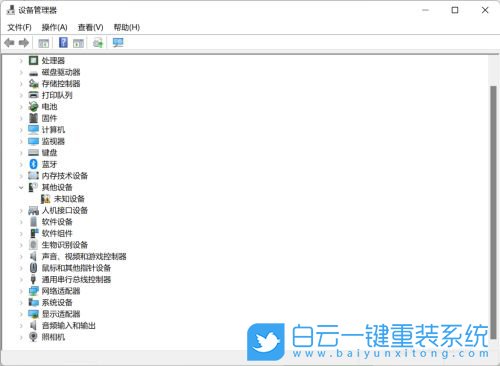Minimize the 设备管理器 window

click(425, 10)
